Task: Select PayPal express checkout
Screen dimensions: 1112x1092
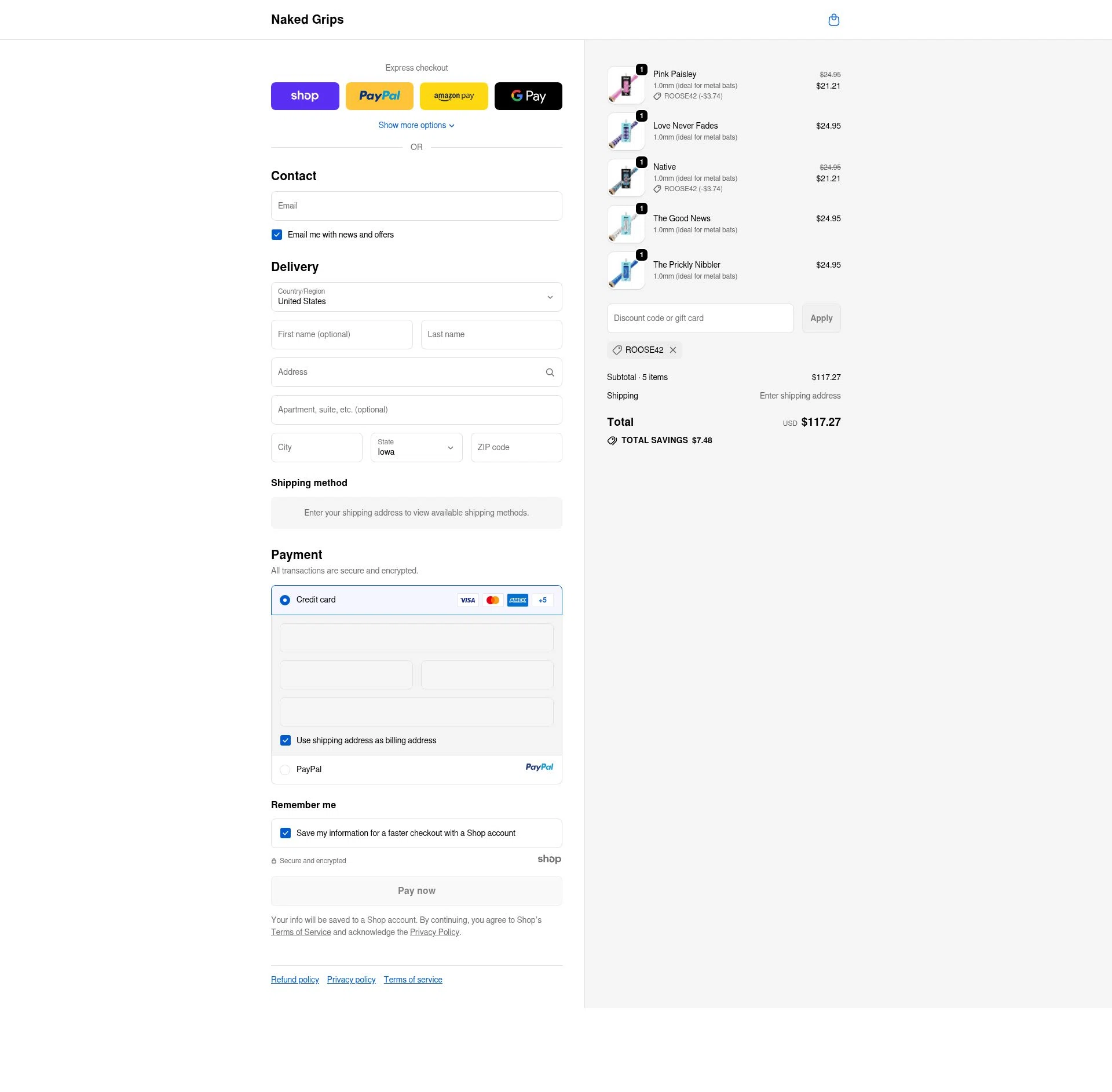Action: [x=379, y=96]
